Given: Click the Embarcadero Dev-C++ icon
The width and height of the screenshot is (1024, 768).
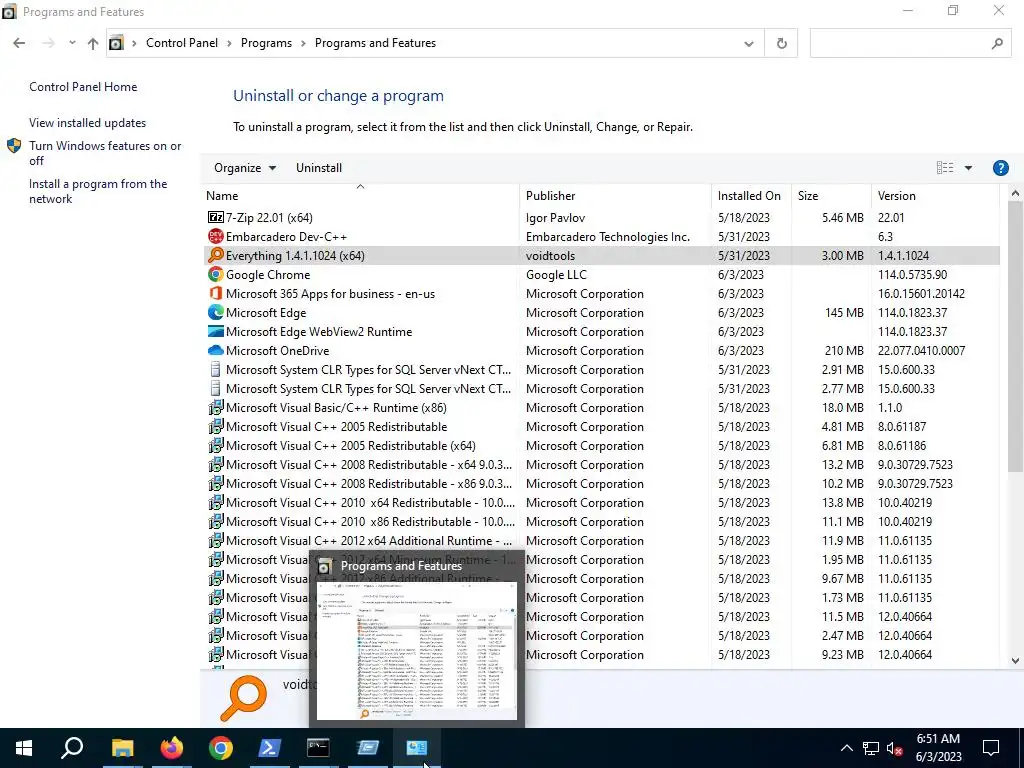Looking at the screenshot, I should pyautogui.click(x=216, y=236).
